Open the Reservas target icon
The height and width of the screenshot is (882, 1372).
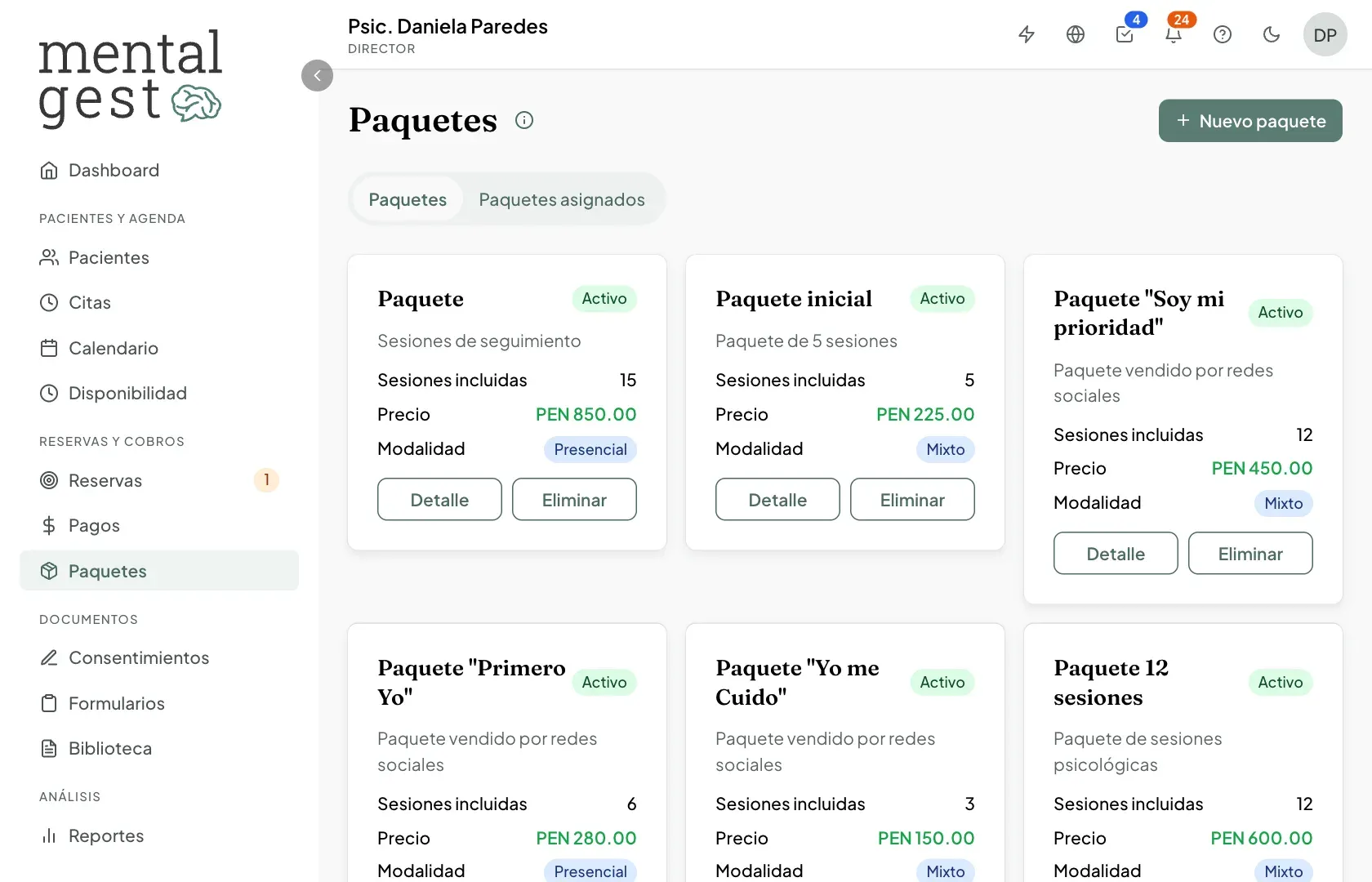pos(49,480)
